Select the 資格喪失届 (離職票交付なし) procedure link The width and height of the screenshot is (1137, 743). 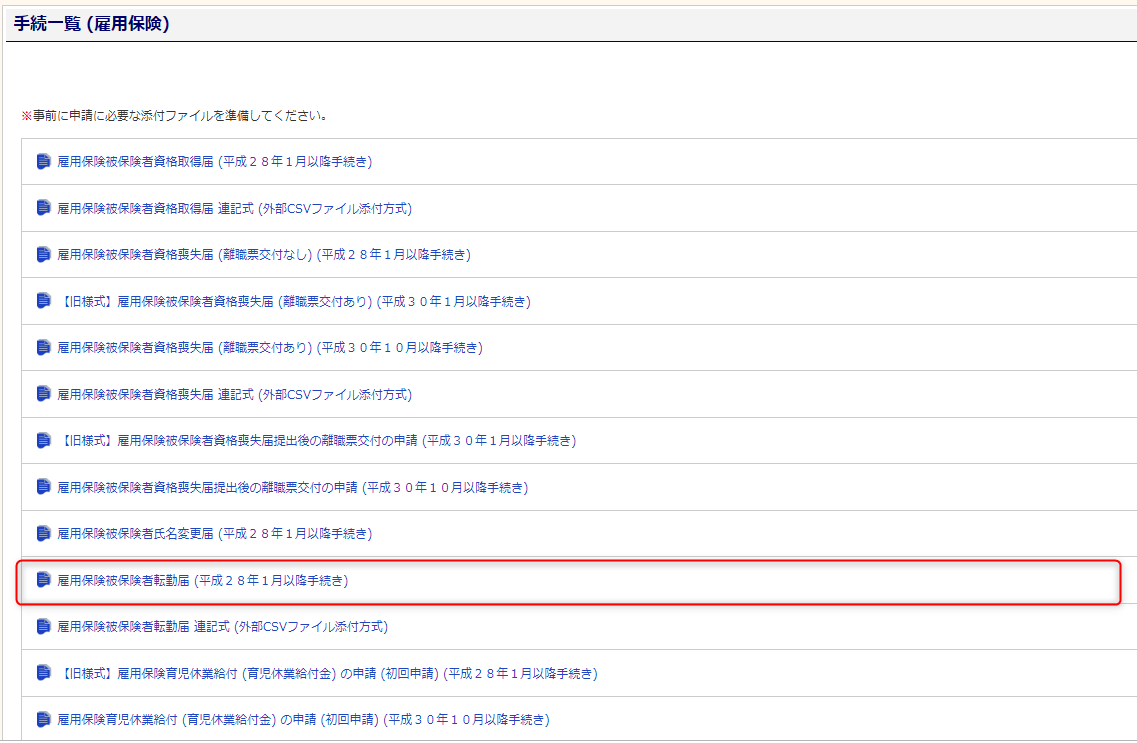click(x=263, y=255)
